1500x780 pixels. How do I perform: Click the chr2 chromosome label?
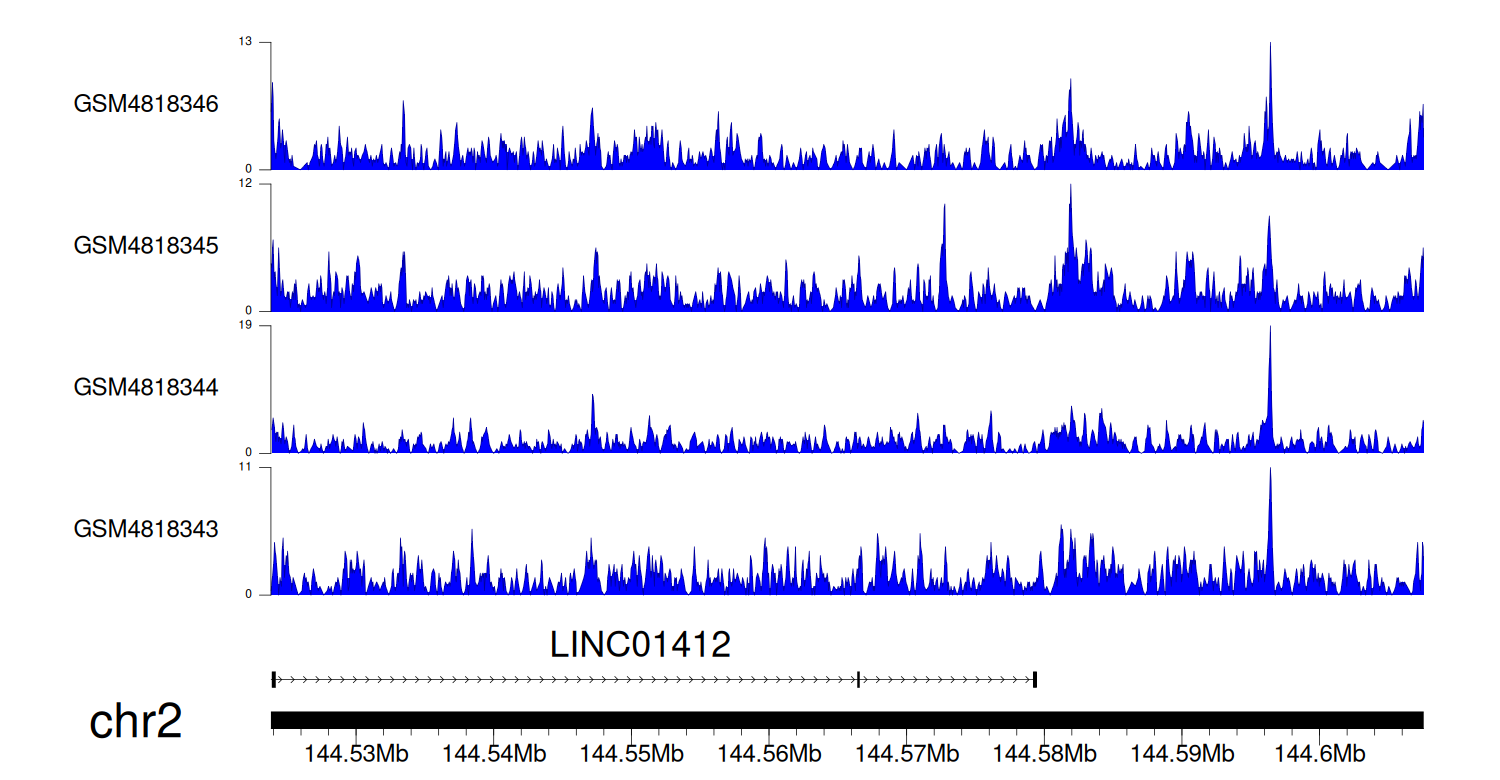136,721
